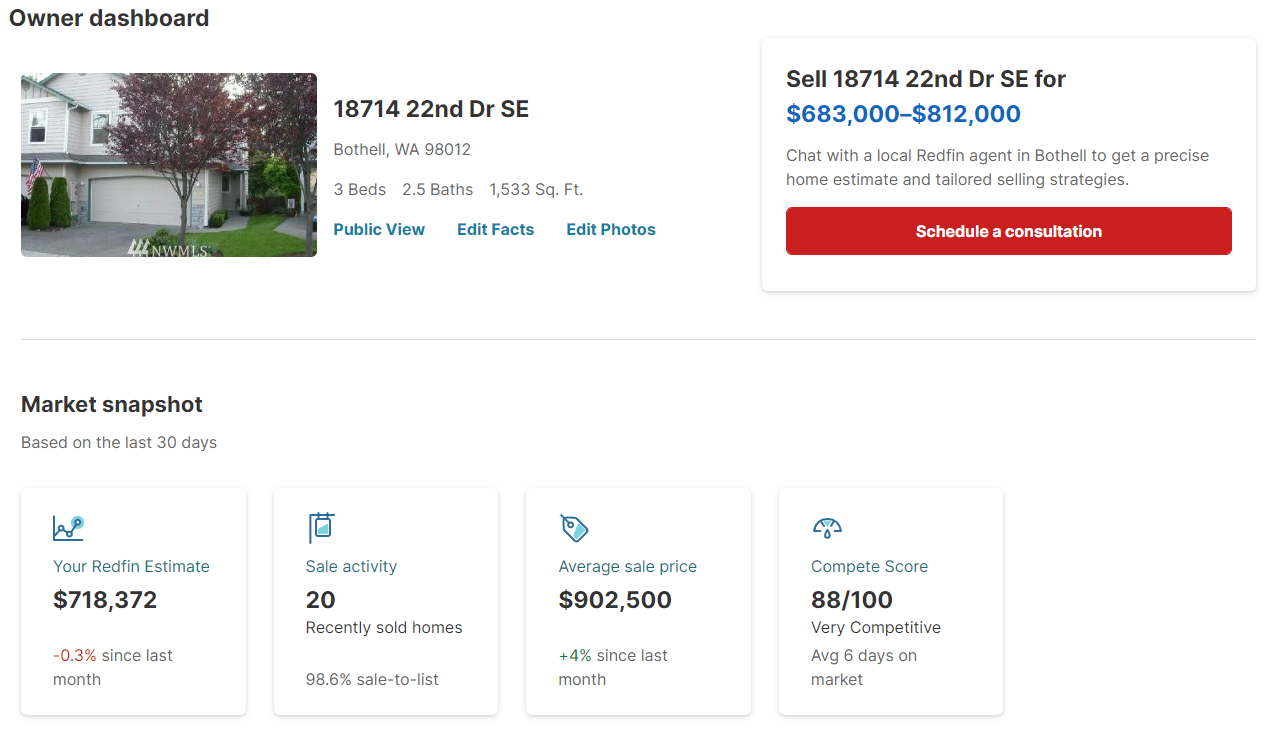Click the $718,372 estimate value

tap(105, 600)
